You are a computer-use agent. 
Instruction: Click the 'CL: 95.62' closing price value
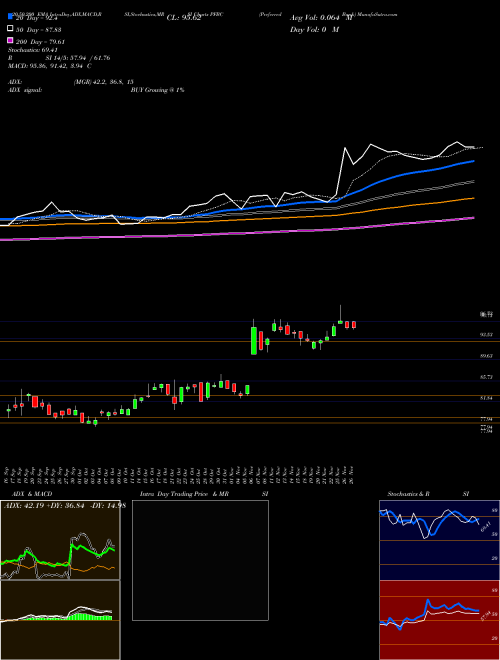184,18
